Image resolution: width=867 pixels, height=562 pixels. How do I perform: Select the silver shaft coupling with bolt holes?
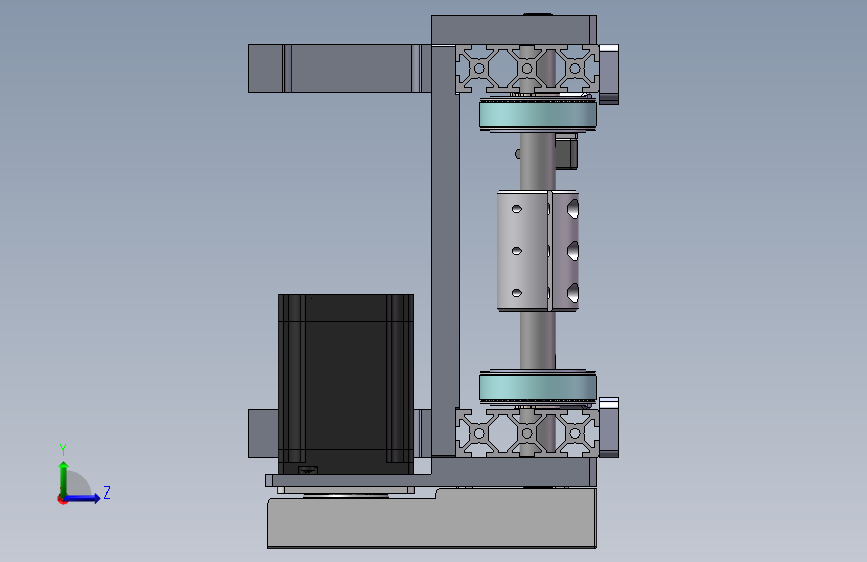537,251
